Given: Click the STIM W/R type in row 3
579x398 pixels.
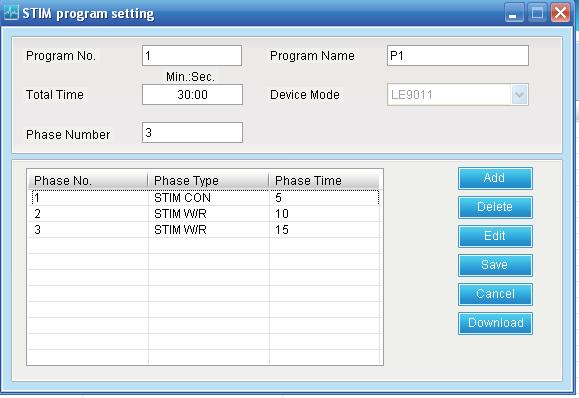Looking at the screenshot, I should (x=180, y=230).
